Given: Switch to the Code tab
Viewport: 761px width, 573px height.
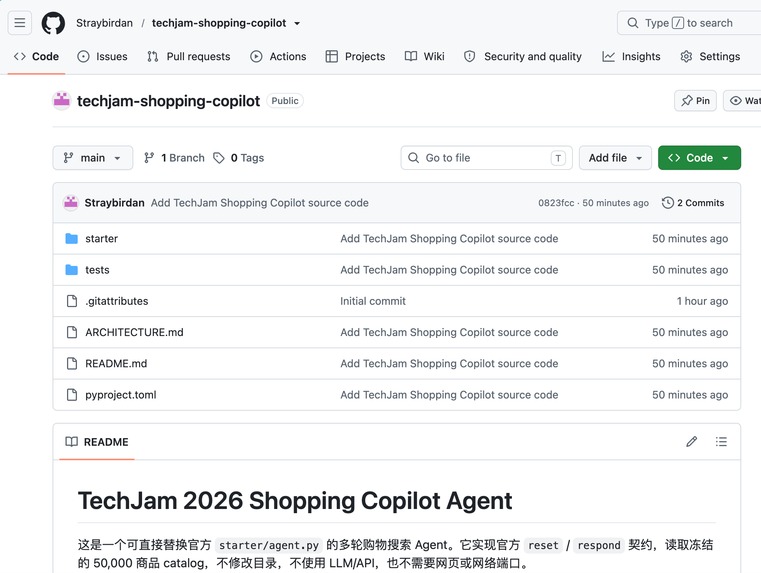Looking at the screenshot, I should tap(36, 56).
